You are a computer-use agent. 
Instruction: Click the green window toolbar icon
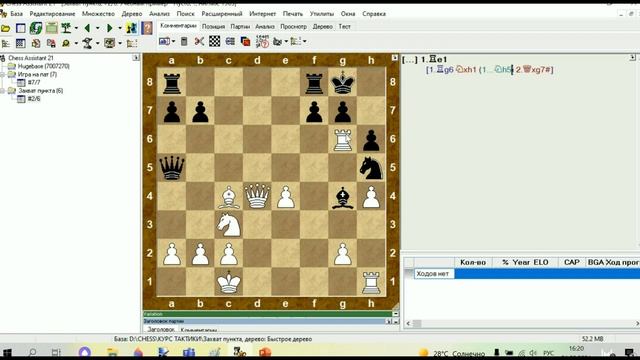51,28
